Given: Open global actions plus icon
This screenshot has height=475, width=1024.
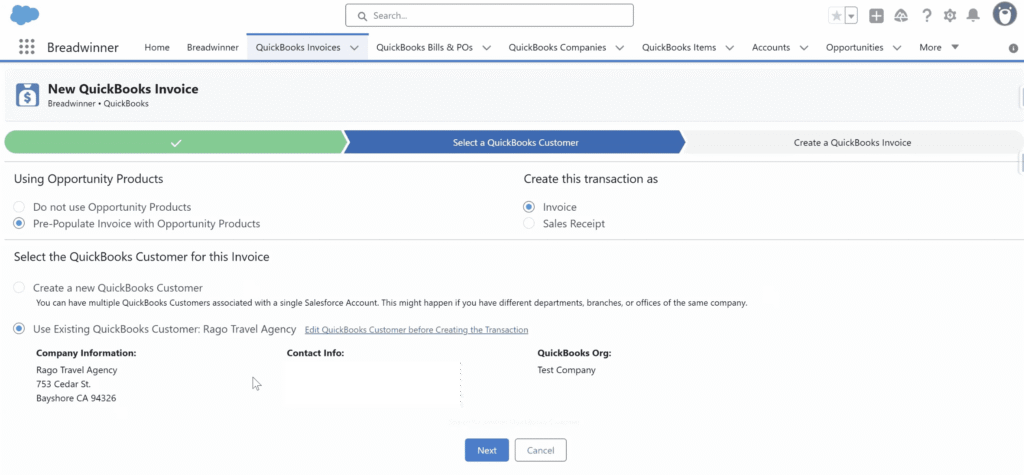Looking at the screenshot, I should click(x=876, y=15).
